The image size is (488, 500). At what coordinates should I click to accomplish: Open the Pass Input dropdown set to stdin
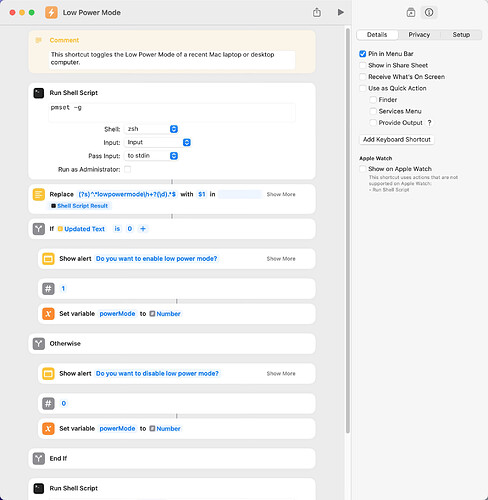tap(151, 156)
